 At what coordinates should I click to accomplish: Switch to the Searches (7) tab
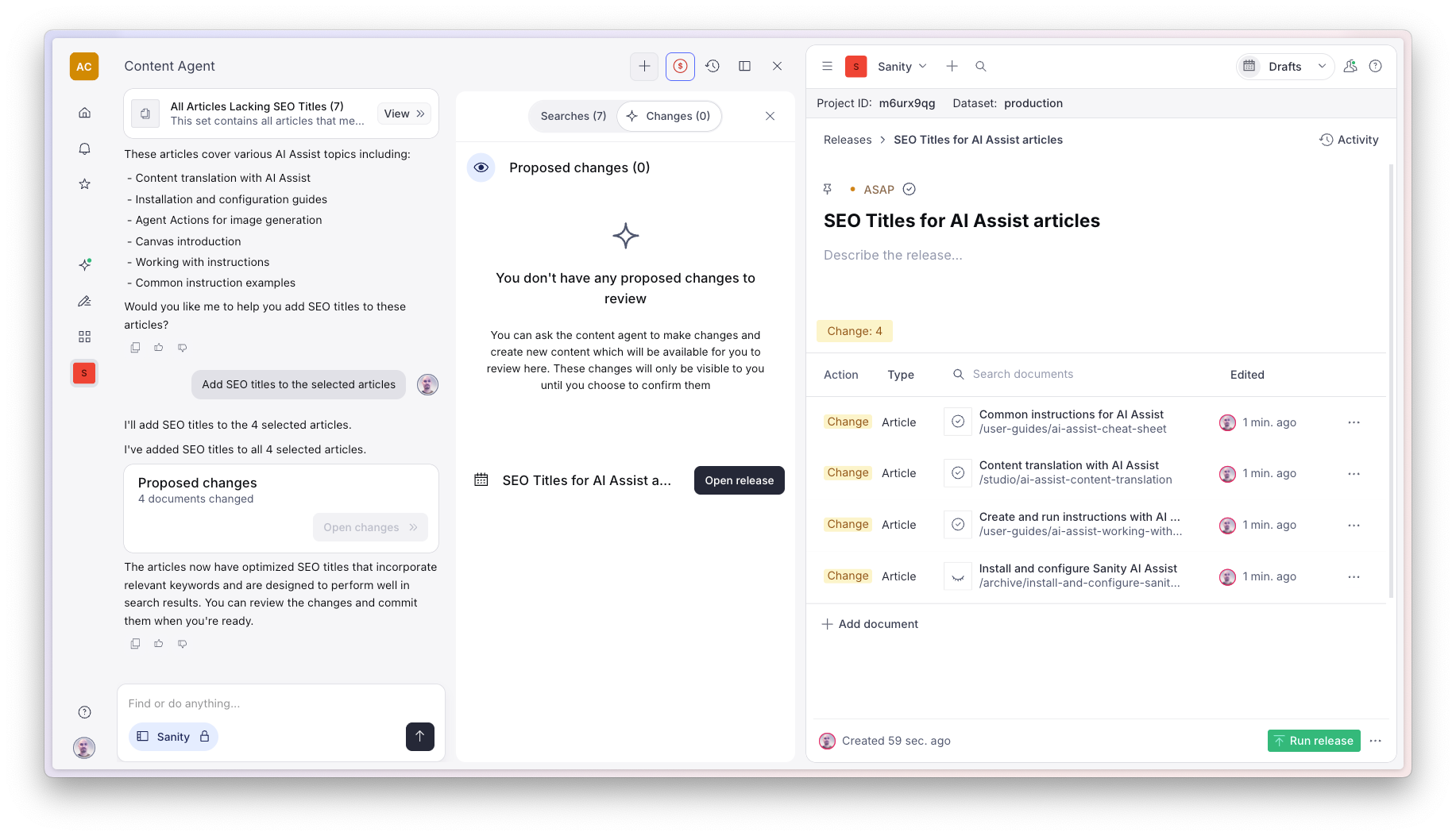(x=573, y=116)
